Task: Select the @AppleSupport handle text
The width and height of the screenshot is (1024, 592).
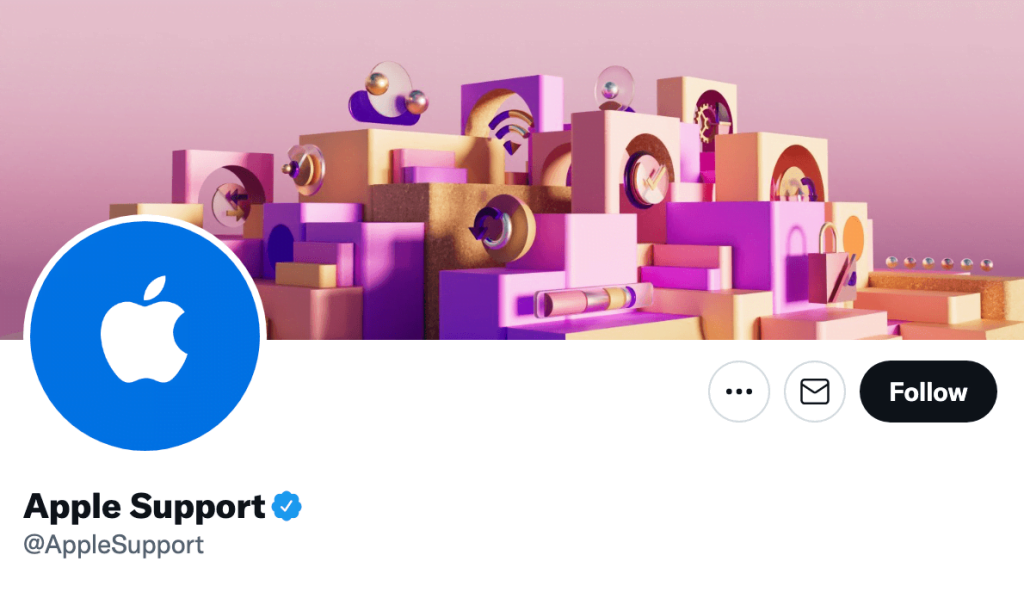Action: tap(114, 544)
